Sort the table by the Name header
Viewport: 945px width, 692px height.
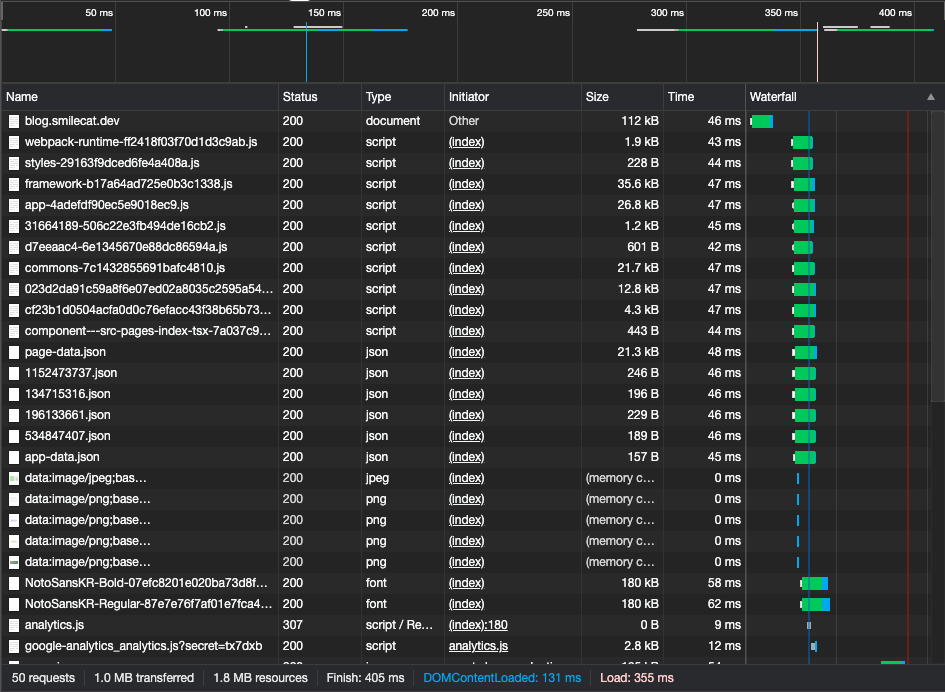coord(22,97)
